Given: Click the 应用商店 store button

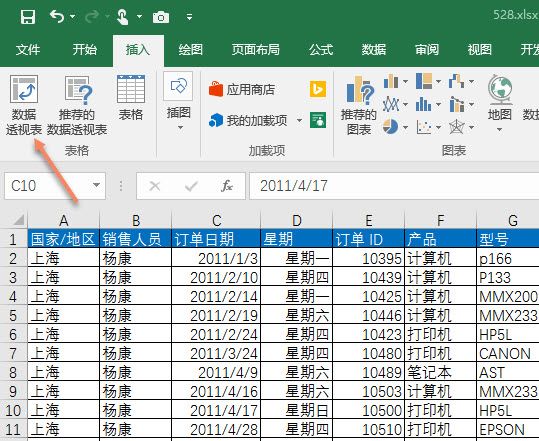Looking at the screenshot, I should (x=242, y=89).
